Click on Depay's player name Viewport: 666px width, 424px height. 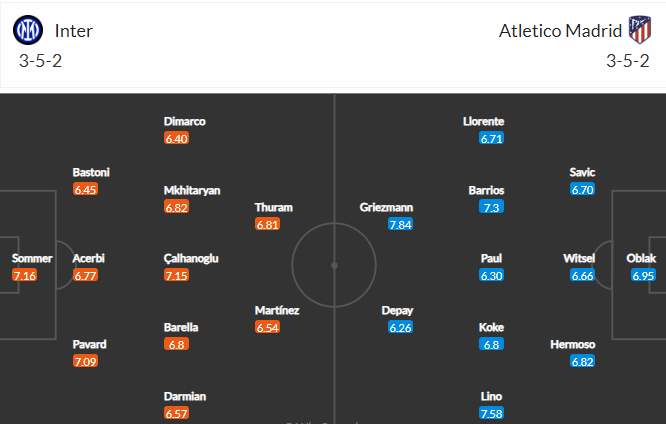397,311
